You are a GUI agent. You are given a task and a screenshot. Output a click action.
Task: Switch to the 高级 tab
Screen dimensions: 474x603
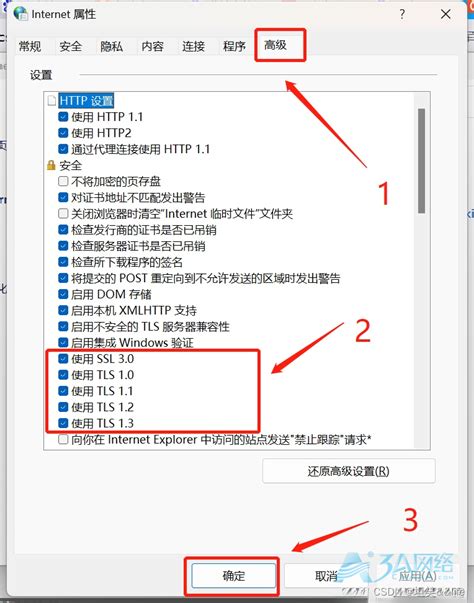click(x=275, y=45)
